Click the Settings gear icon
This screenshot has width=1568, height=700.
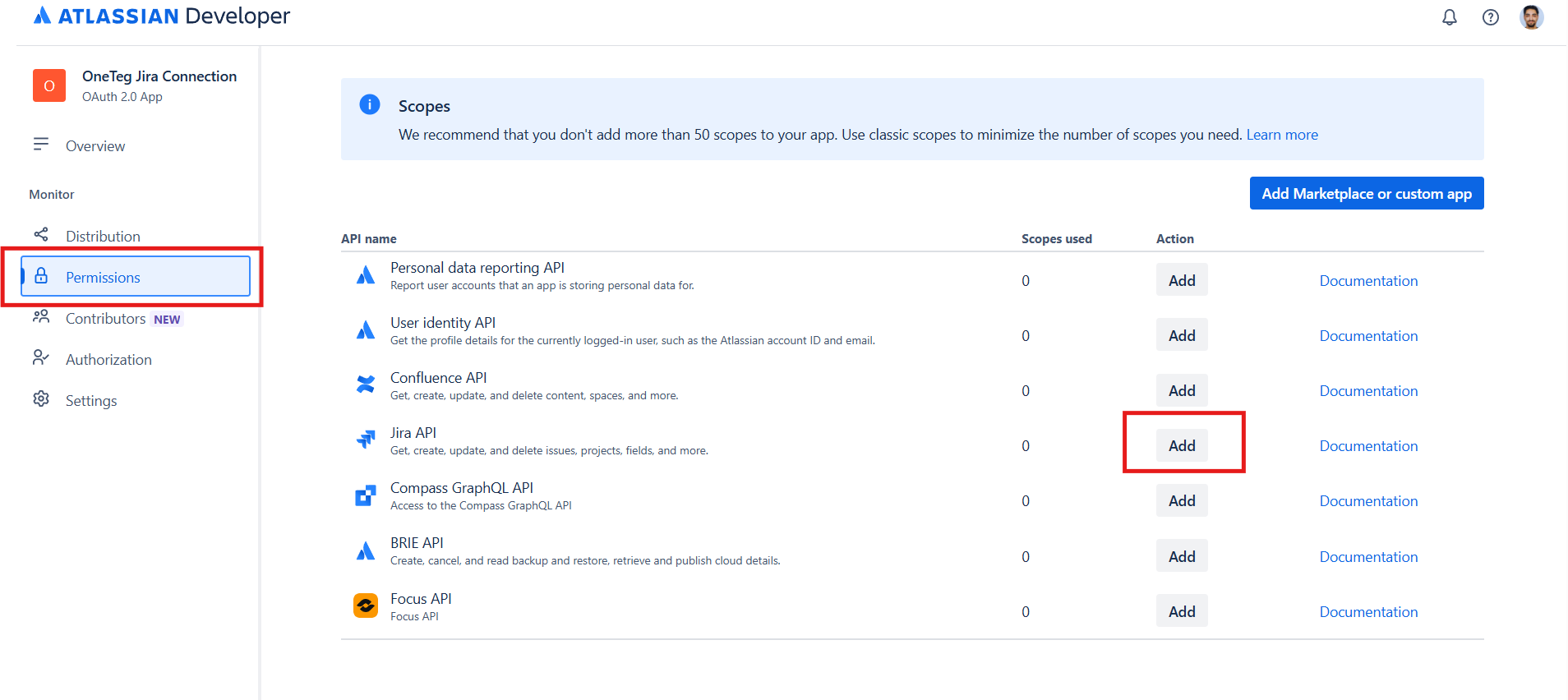pyautogui.click(x=41, y=399)
